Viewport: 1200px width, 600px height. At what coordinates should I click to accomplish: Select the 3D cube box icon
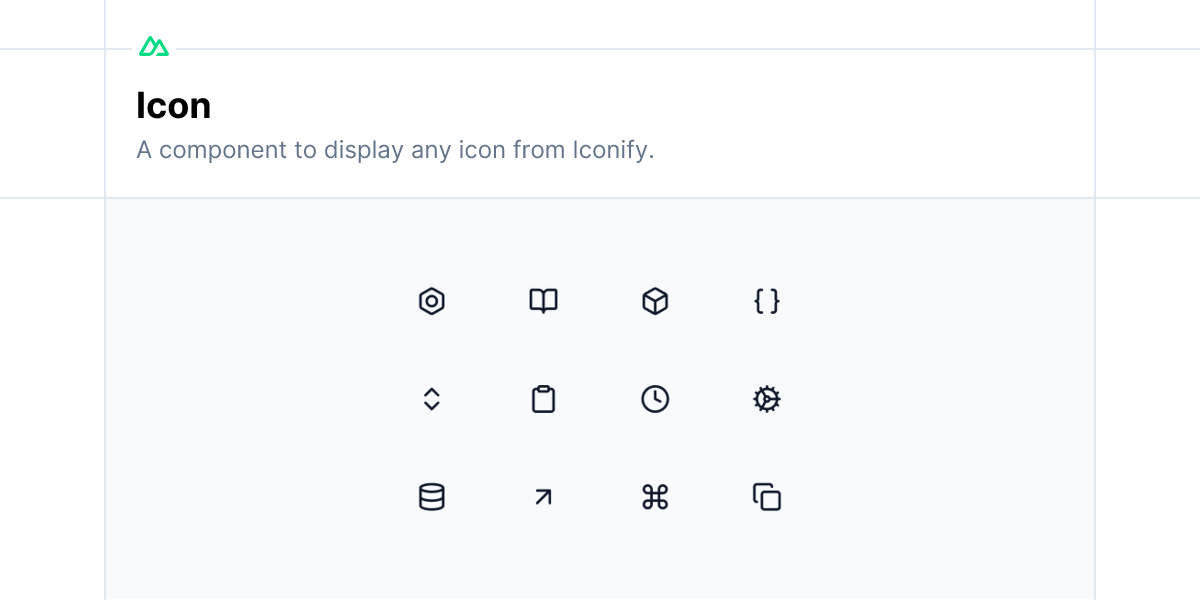click(655, 301)
